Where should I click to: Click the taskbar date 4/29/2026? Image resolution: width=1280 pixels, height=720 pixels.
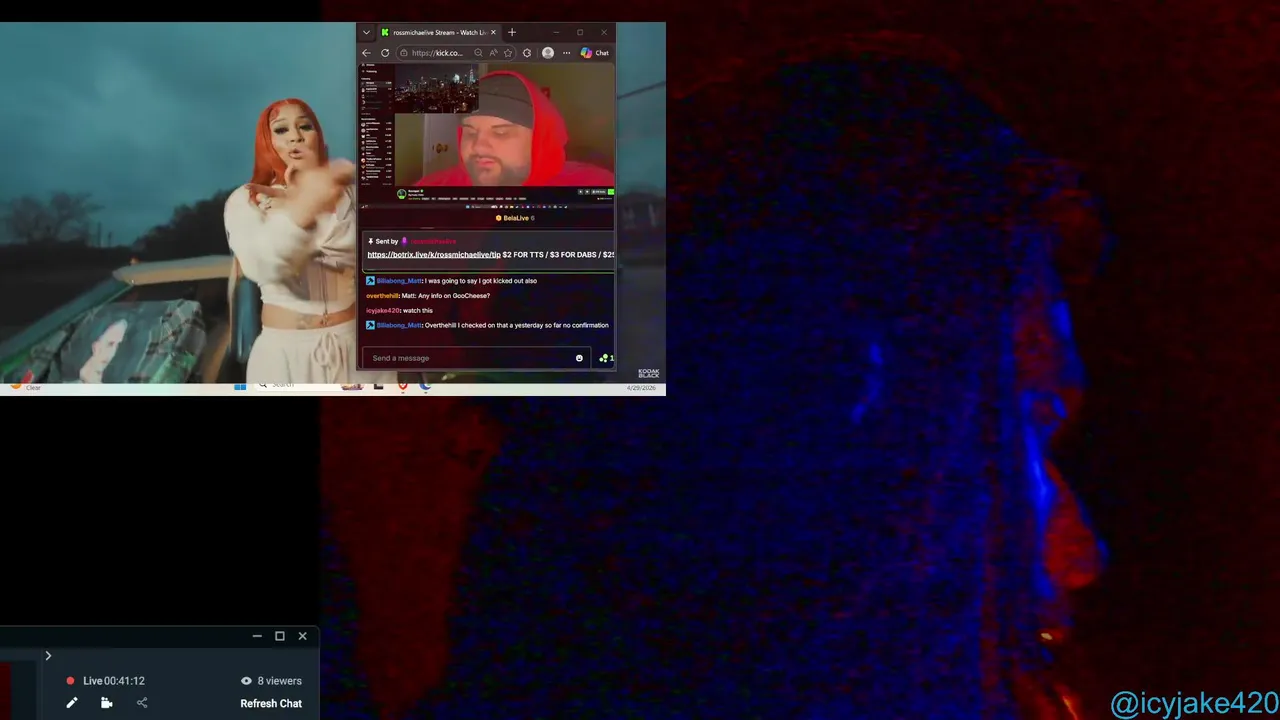(640, 388)
